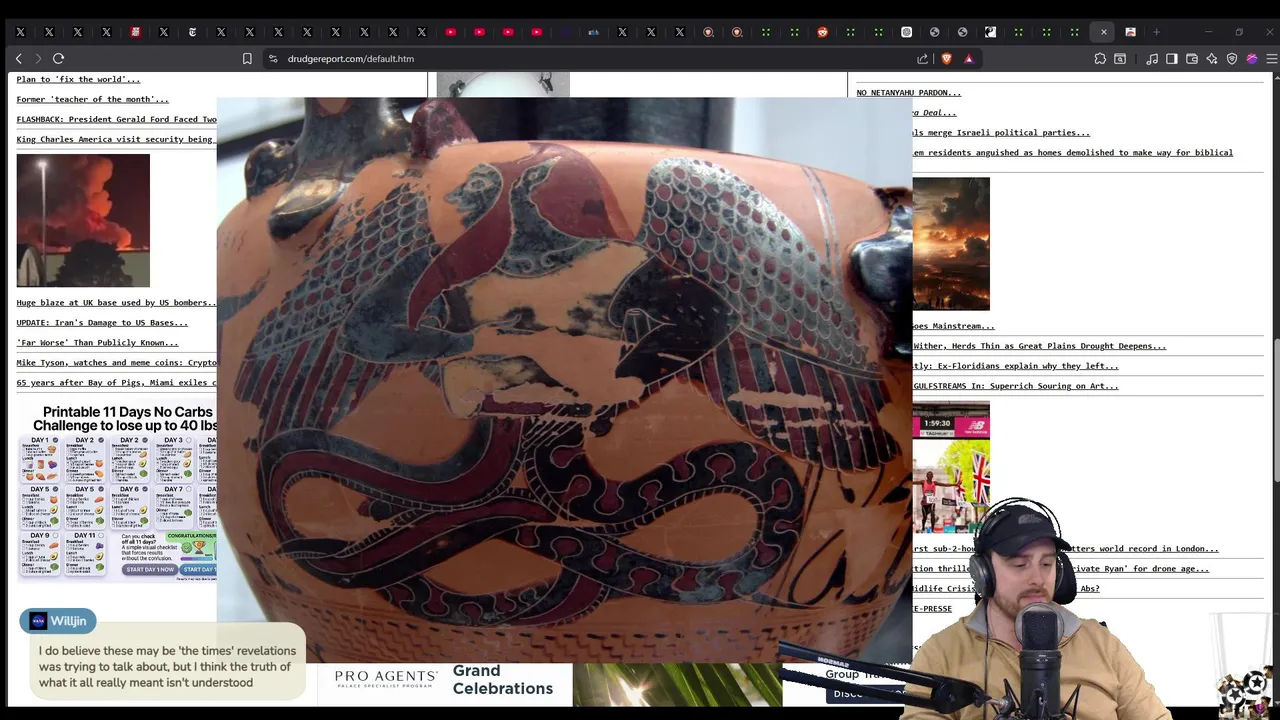Toggle the browser sidebar panel icon

click(1172, 59)
